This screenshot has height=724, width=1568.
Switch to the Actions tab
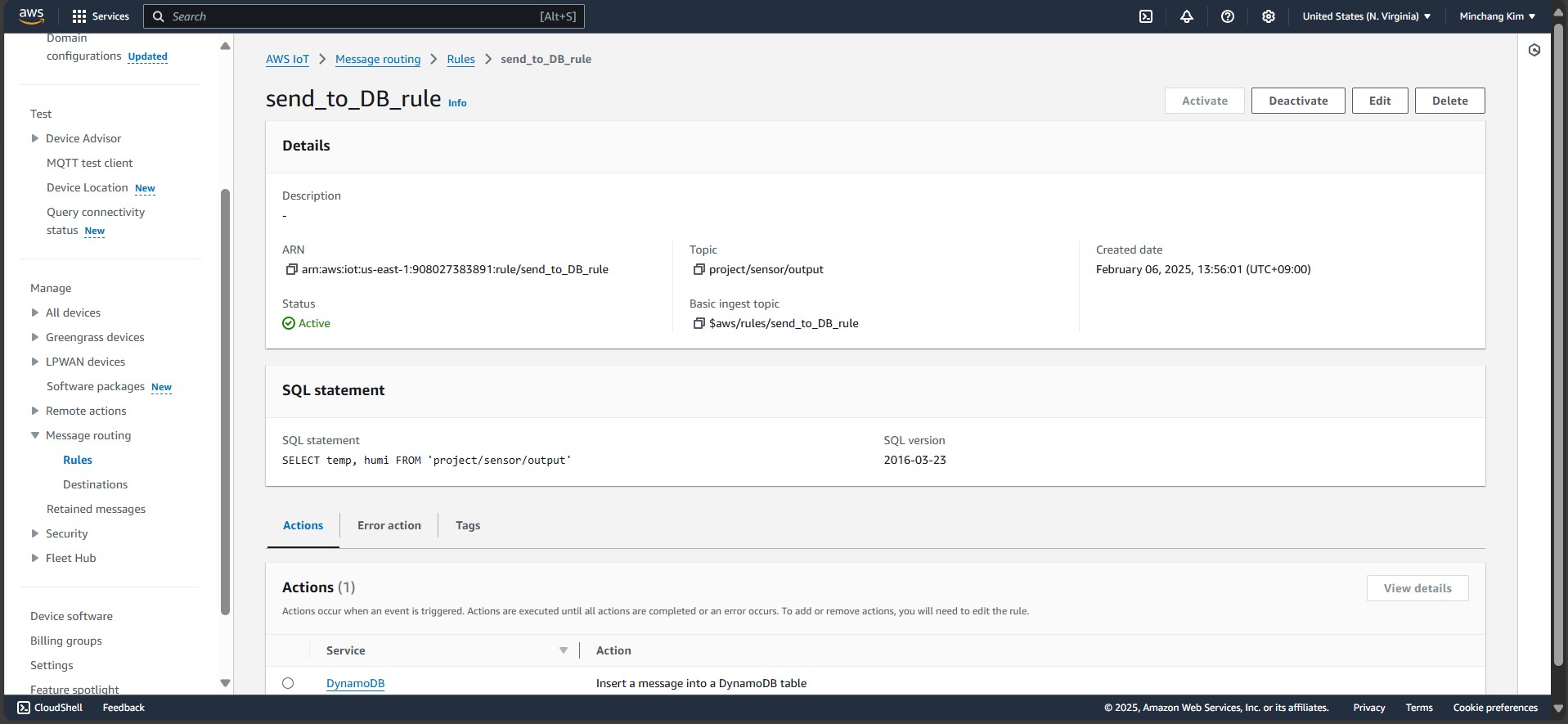[303, 525]
